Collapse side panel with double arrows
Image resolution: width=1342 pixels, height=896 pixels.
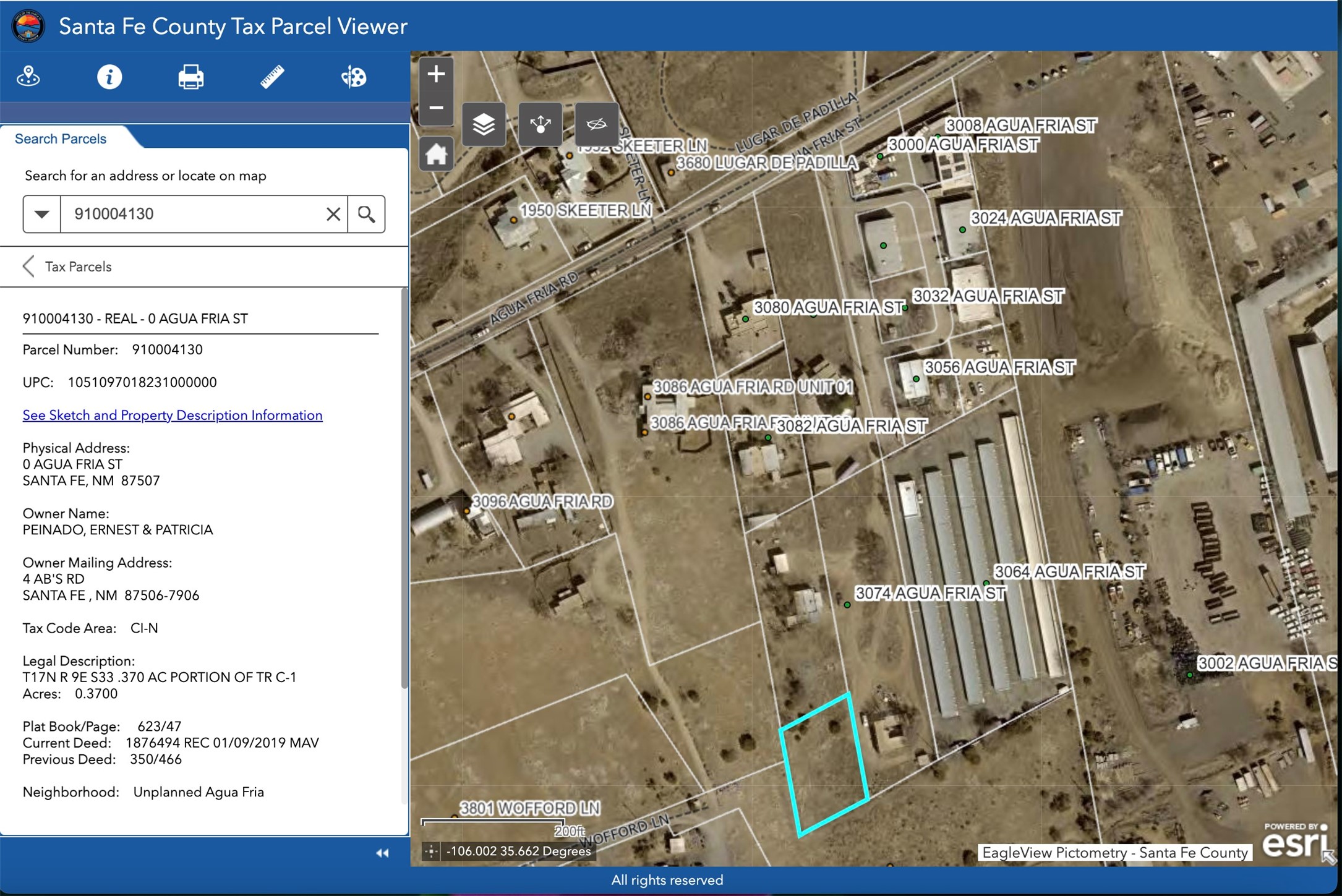point(382,853)
